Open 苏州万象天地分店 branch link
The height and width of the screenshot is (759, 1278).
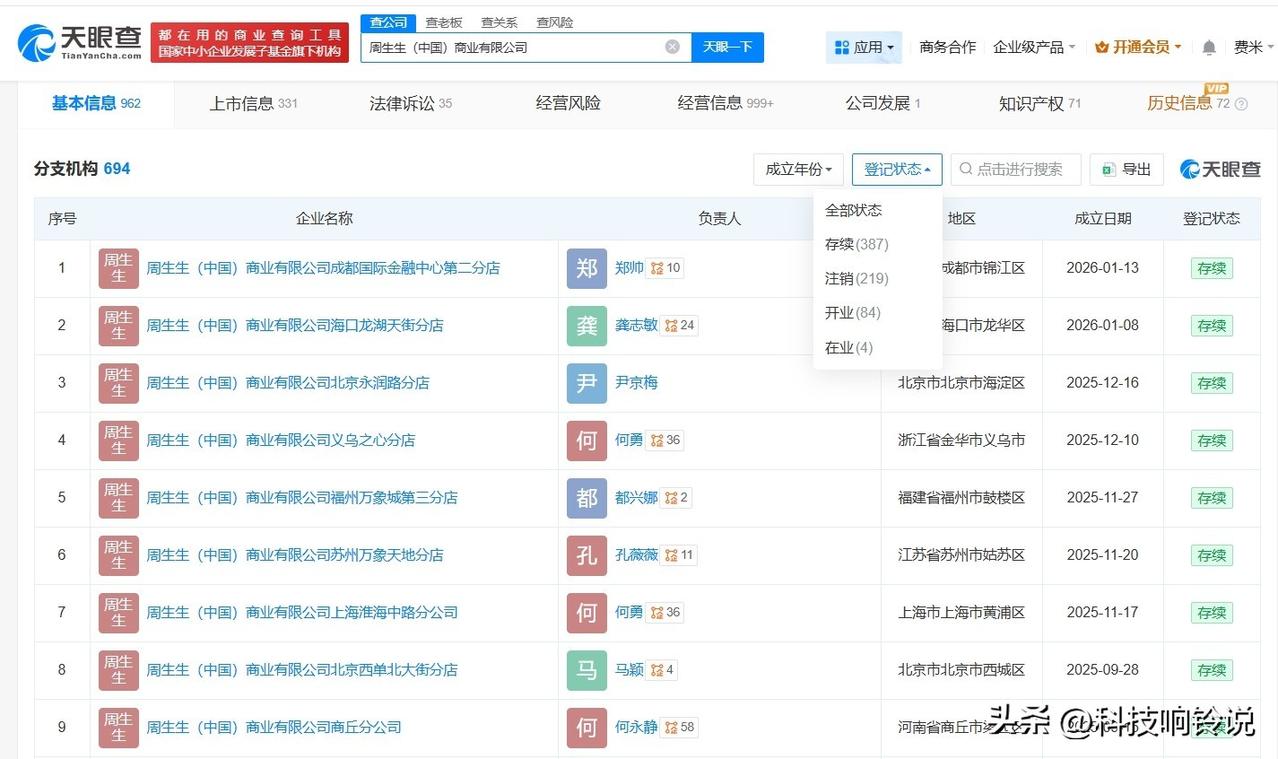[x=295, y=555]
